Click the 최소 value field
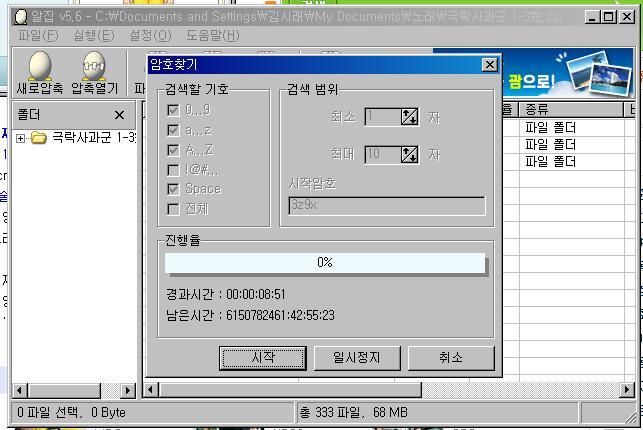The width and height of the screenshot is (643, 430). click(383, 117)
